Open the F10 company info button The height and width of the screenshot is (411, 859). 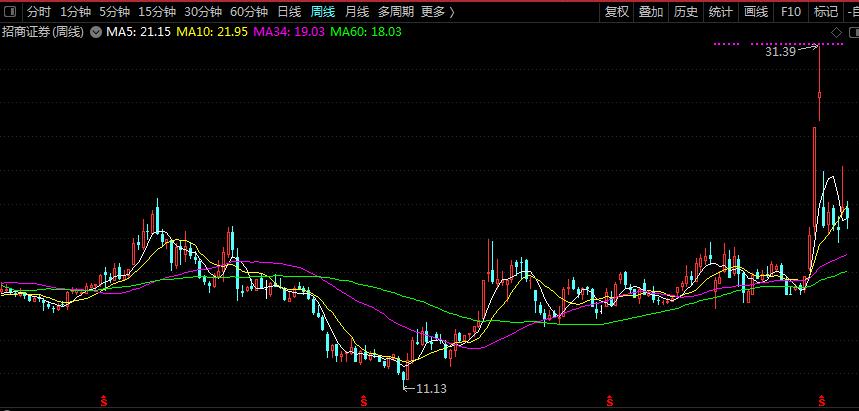pos(791,12)
